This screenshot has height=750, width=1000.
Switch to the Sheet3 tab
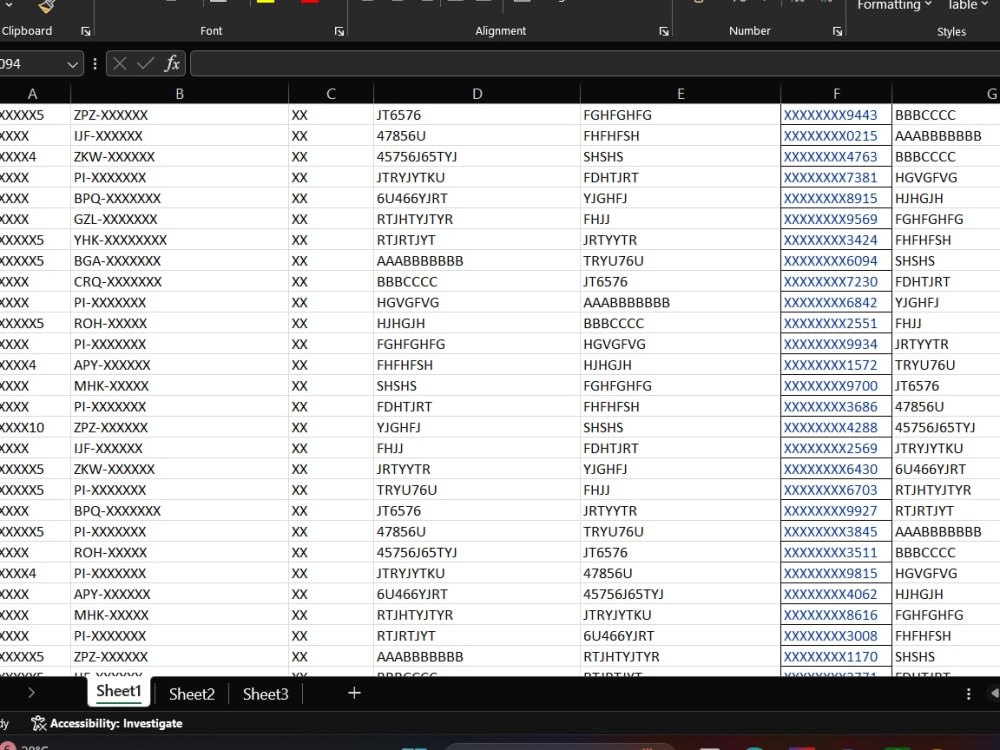(x=265, y=694)
